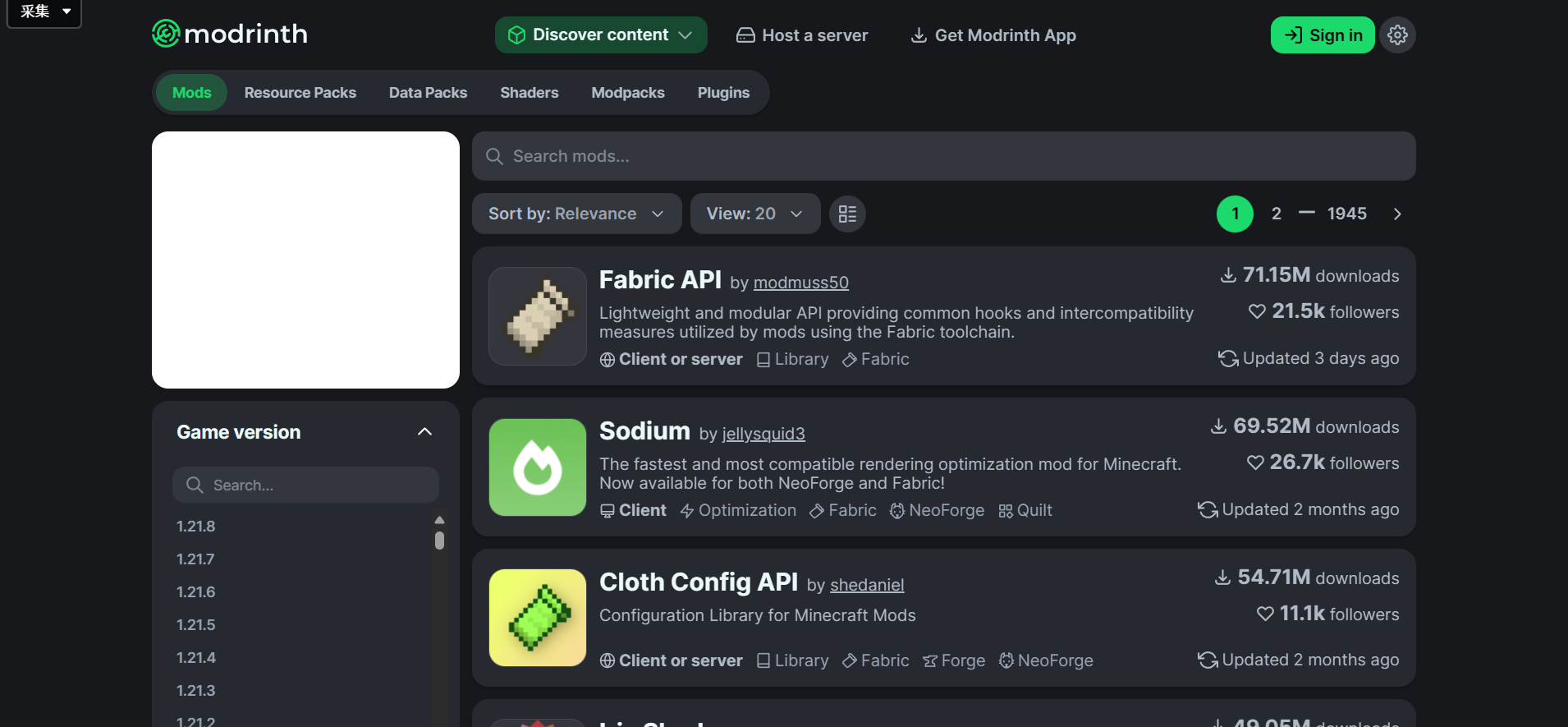Select game version 1.21.5
Screen dimensions: 1568x727
(196, 625)
